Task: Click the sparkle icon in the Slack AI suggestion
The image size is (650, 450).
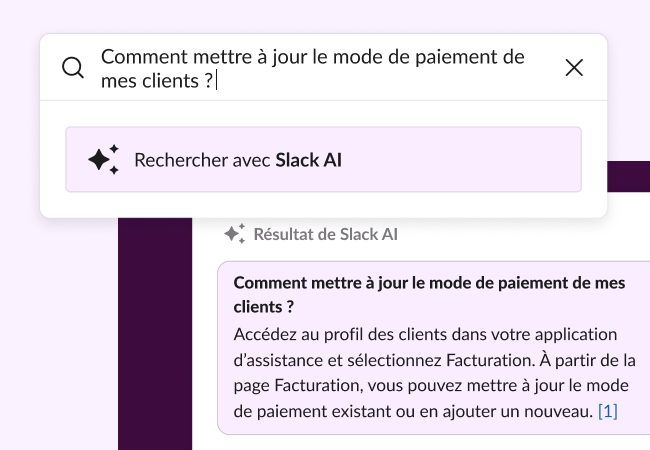Action: pyautogui.click(x=103, y=159)
